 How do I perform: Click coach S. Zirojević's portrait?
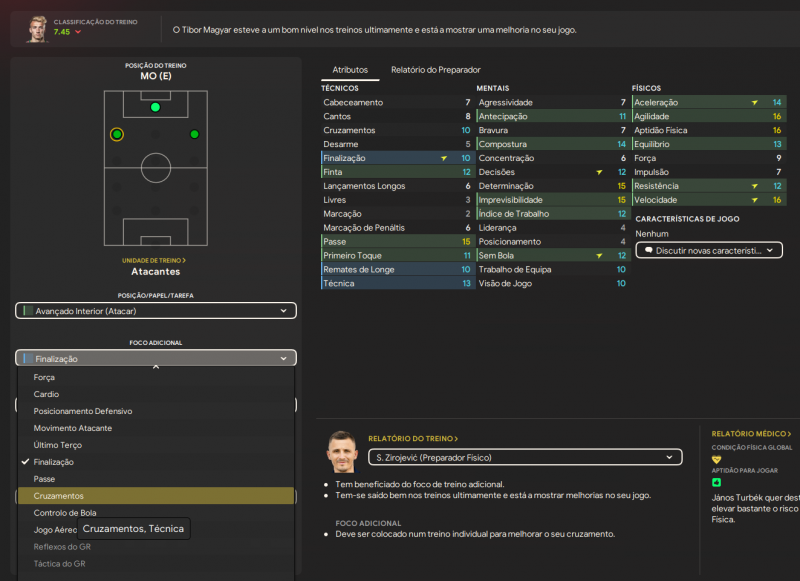[341, 454]
